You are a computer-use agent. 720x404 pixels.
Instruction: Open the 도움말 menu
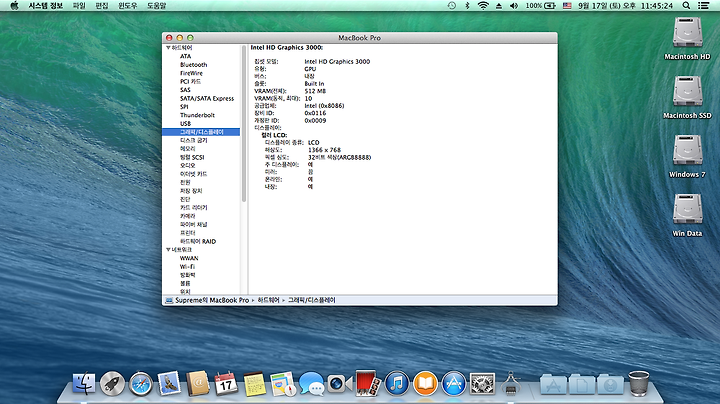point(156,6)
